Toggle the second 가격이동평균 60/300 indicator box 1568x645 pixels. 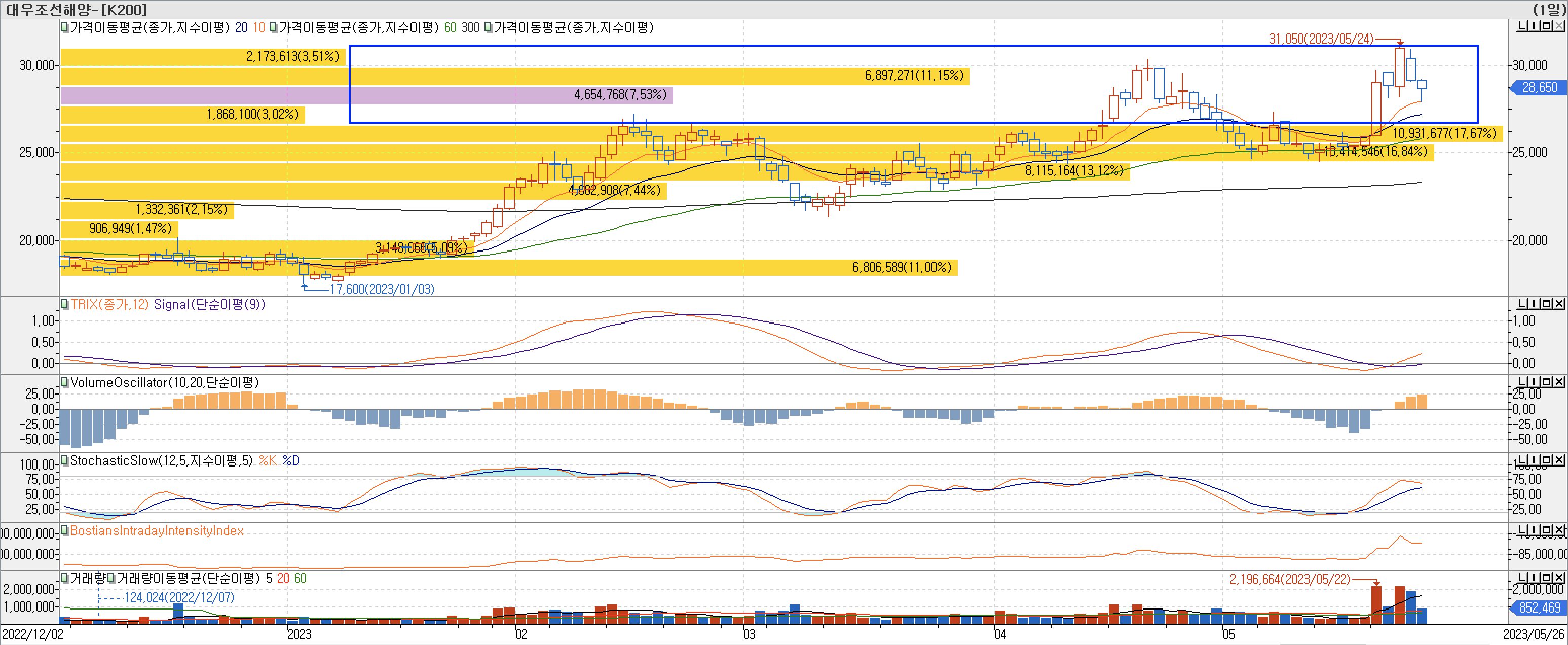[273, 27]
